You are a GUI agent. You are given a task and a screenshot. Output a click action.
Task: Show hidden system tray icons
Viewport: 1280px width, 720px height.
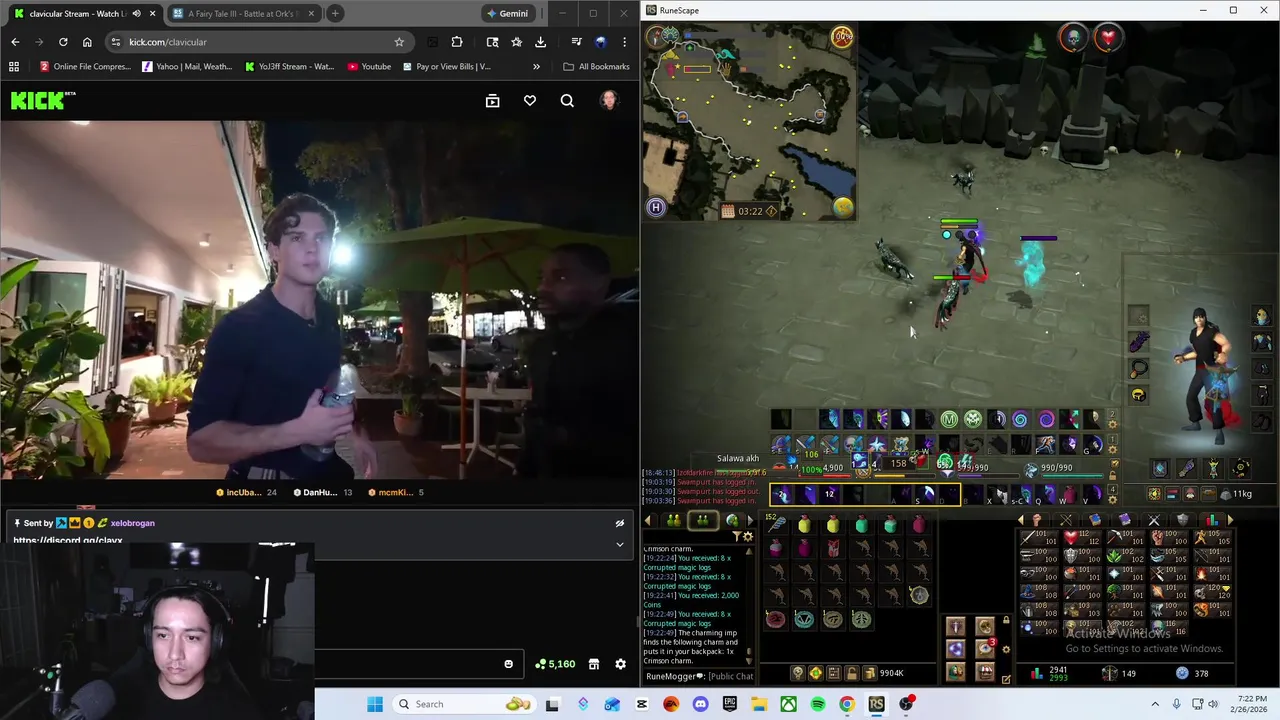pos(1155,704)
